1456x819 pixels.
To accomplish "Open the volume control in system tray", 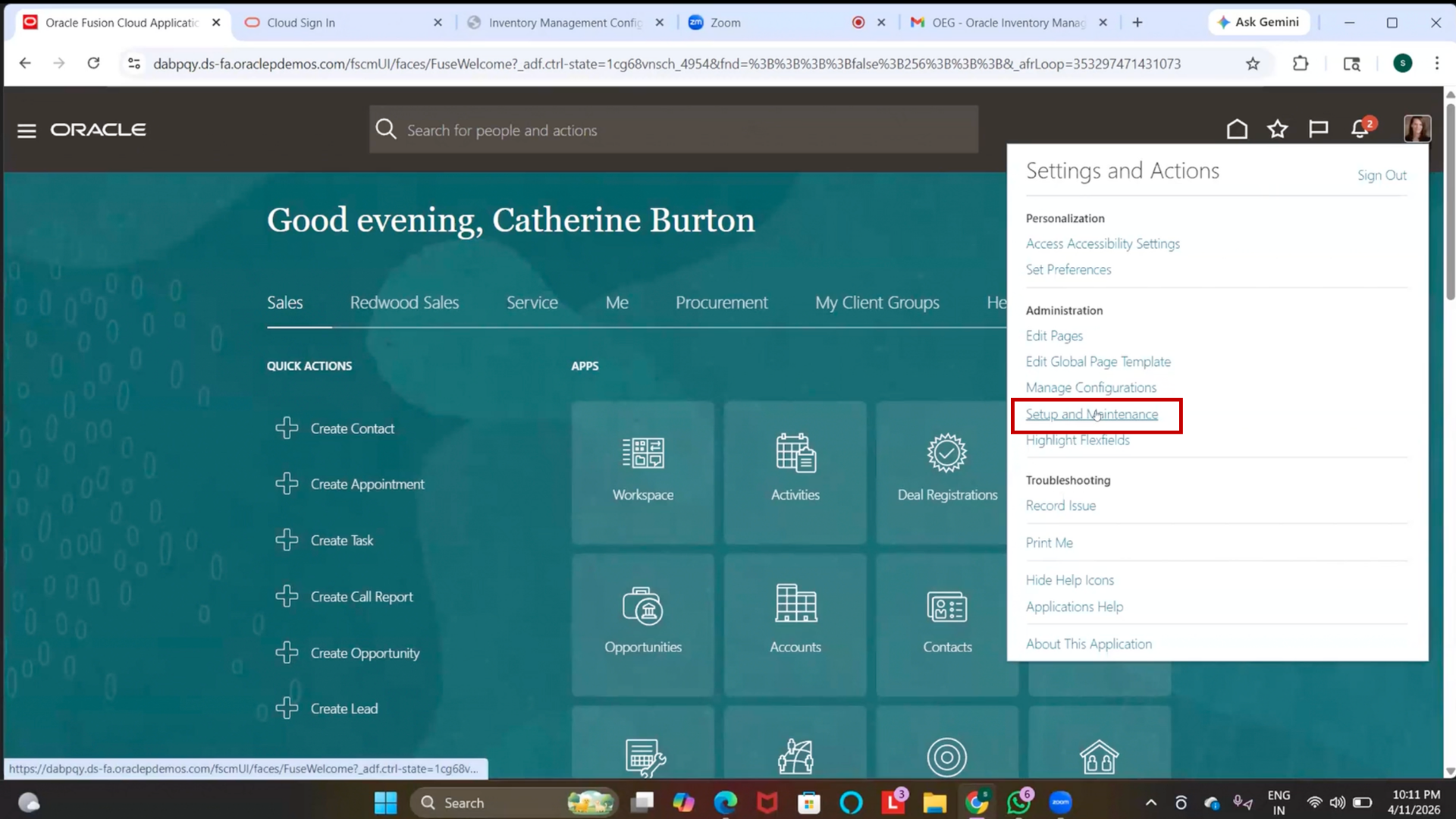I will 1337,802.
